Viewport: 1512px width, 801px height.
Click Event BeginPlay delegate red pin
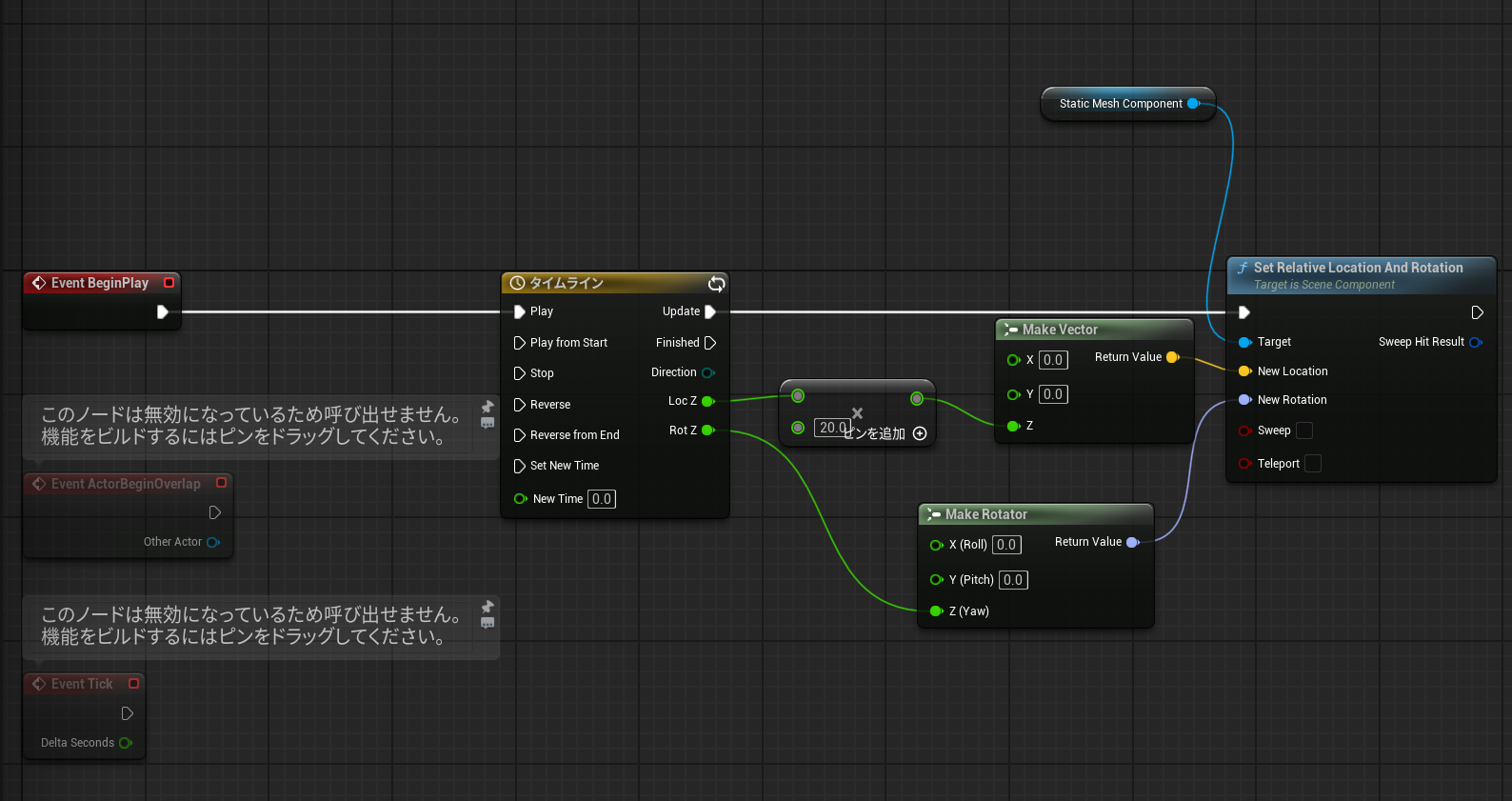click(169, 283)
